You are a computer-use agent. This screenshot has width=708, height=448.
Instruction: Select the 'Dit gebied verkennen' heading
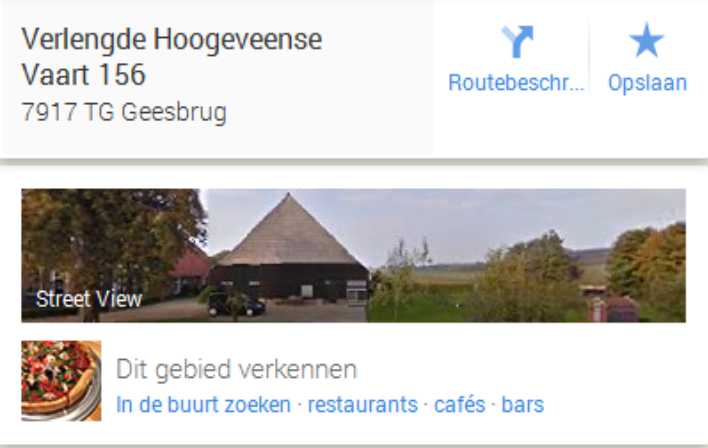(x=237, y=369)
